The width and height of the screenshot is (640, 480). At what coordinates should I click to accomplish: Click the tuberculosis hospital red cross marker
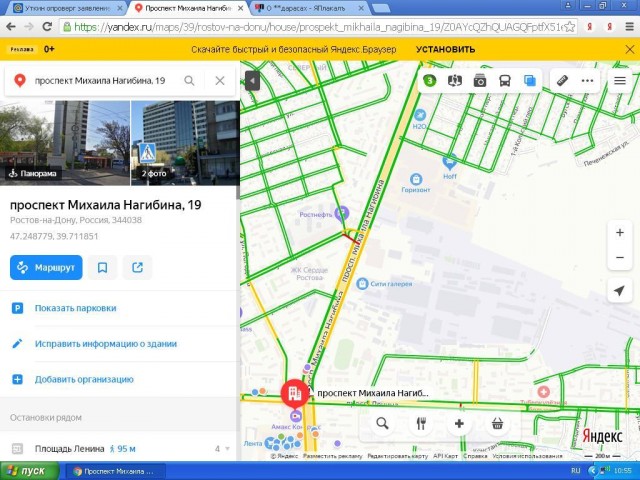click(543, 392)
